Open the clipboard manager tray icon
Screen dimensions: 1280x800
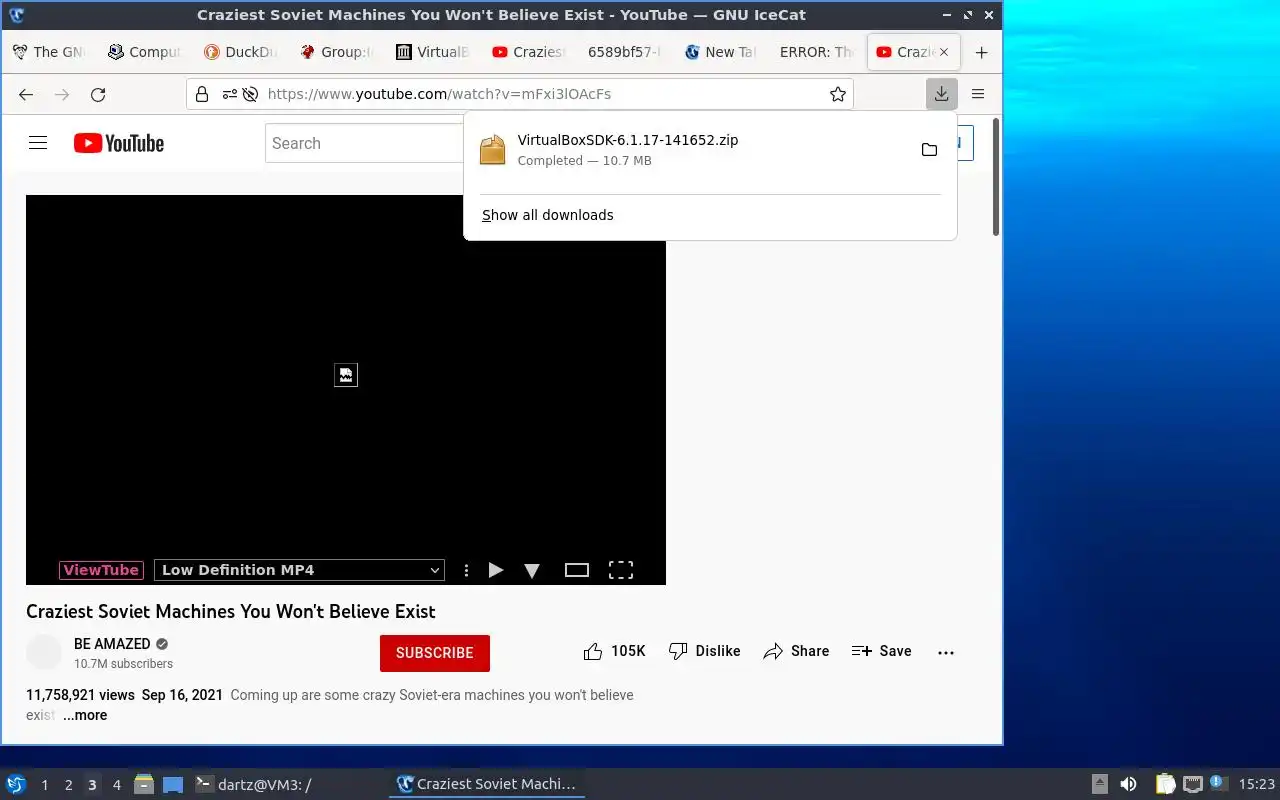[1165, 784]
